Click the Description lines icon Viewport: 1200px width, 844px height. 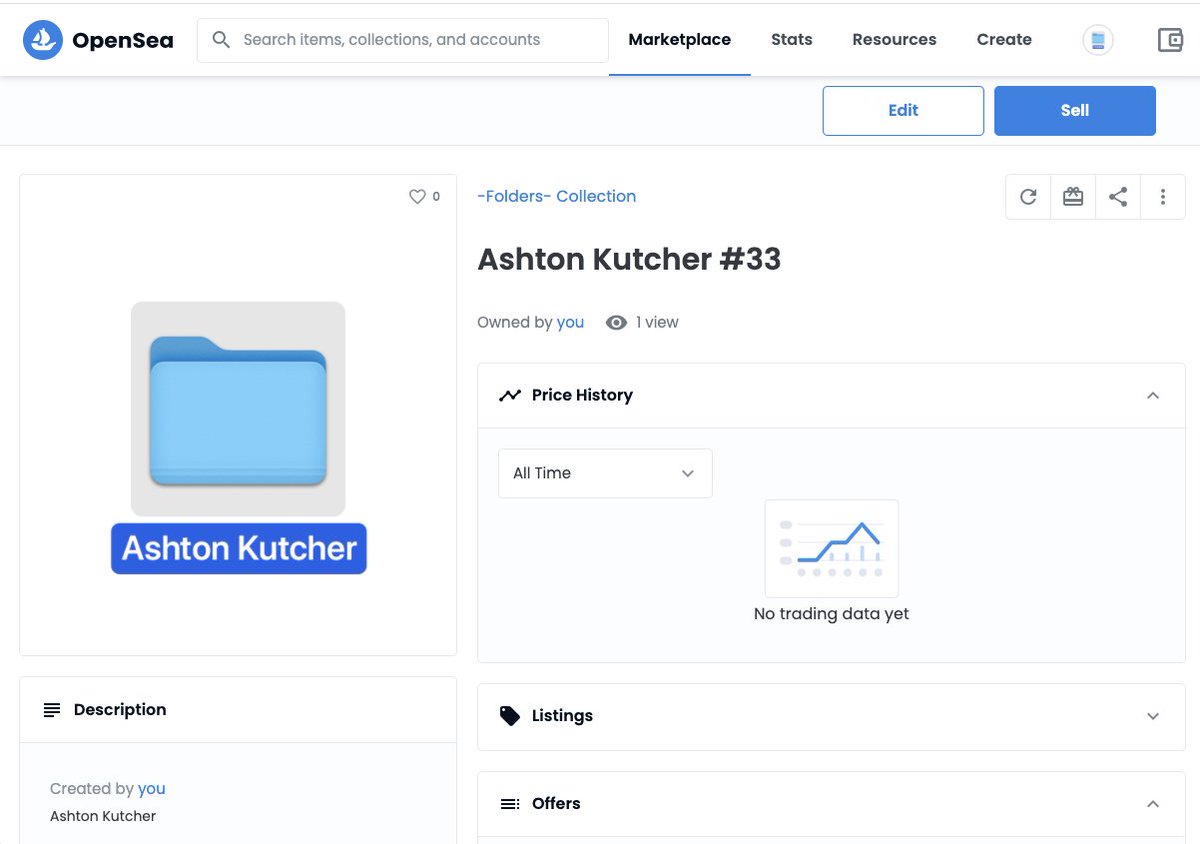pyautogui.click(x=52, y=710)
